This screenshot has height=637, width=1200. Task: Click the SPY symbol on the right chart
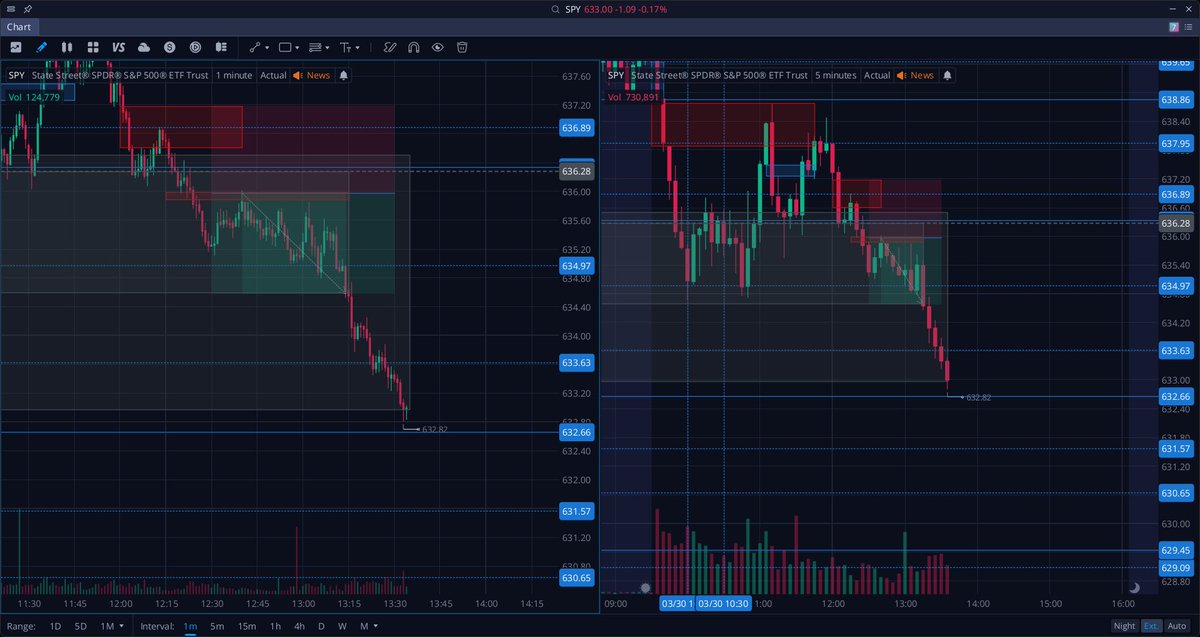pyautogui.click(x=617, y=75)
